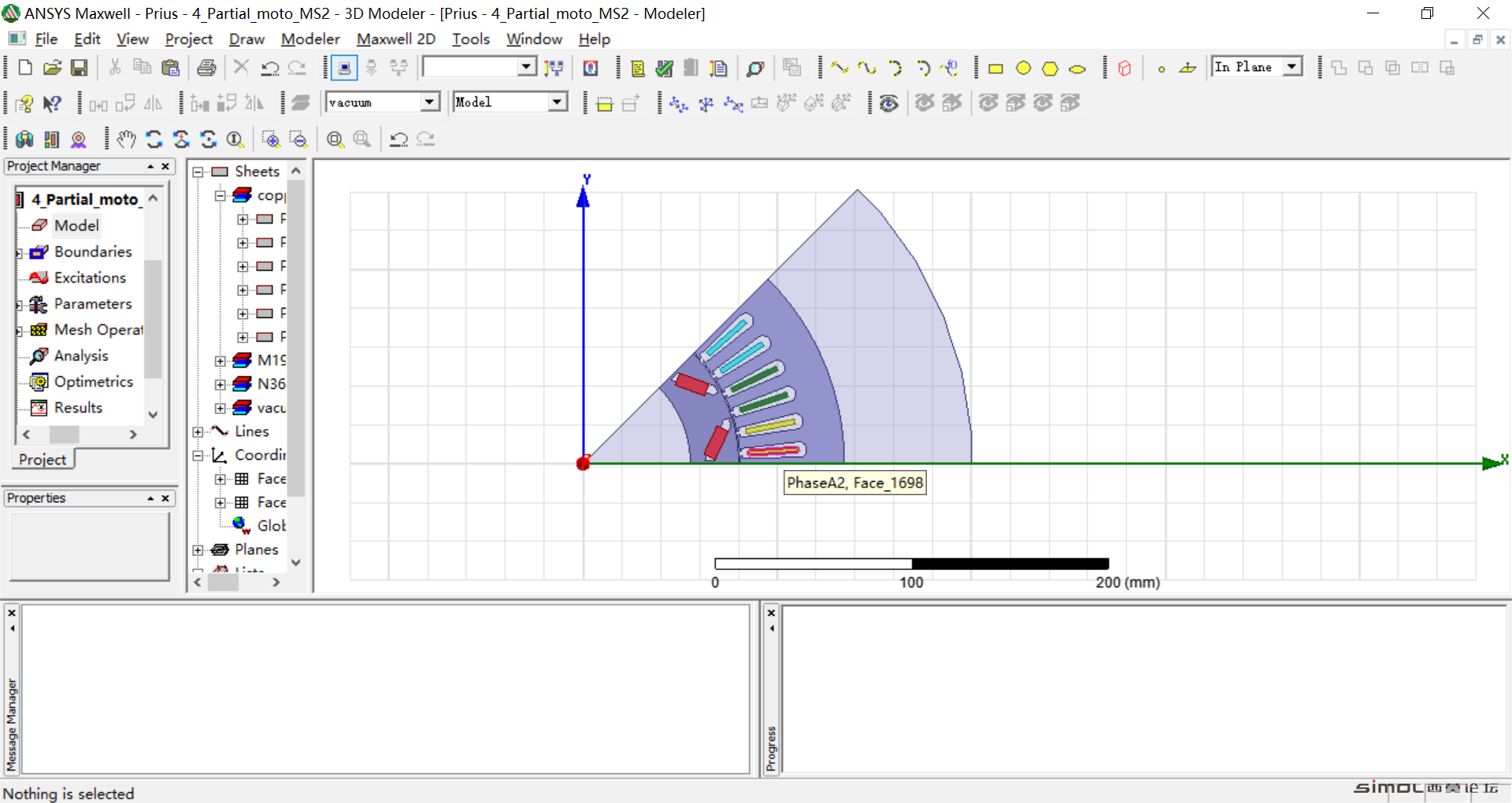Open the In Plane movement mode dropdown
Screen dimensions: 1512x803
click(x=1292, y=67)
